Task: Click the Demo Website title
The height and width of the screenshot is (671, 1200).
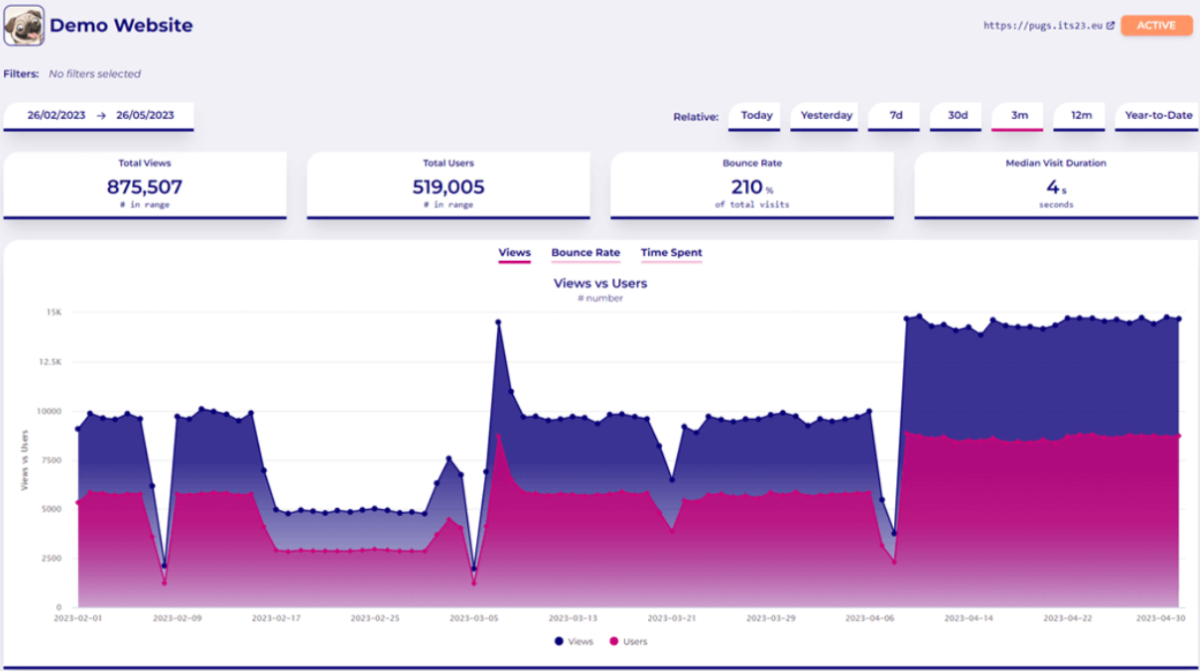Action: [121, 26]
